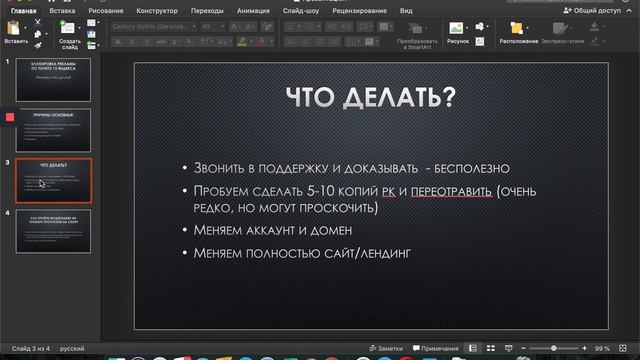
Task: Click the zoom slider handle
Action: click(553, 349)
